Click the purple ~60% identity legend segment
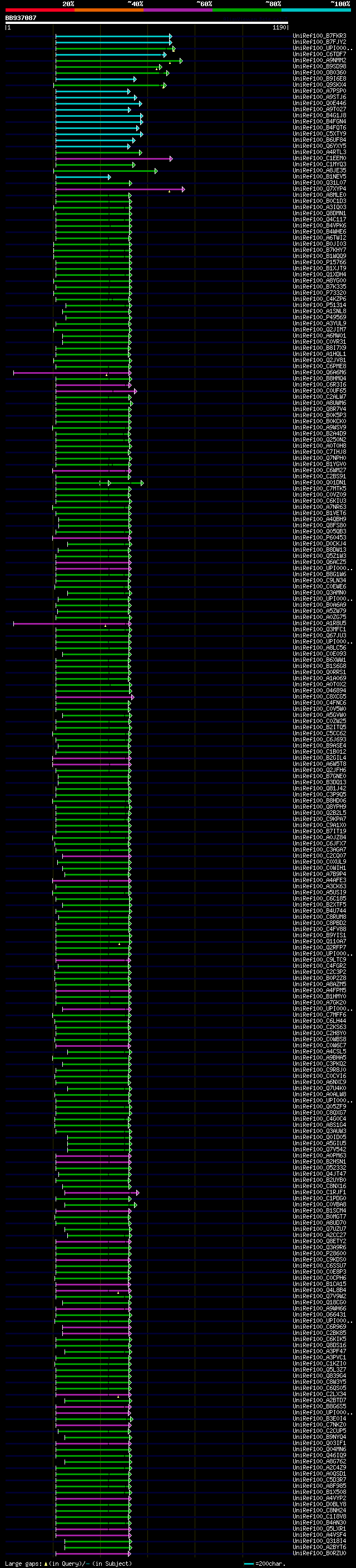356x1568 pixels. click(x=177, y=10)
